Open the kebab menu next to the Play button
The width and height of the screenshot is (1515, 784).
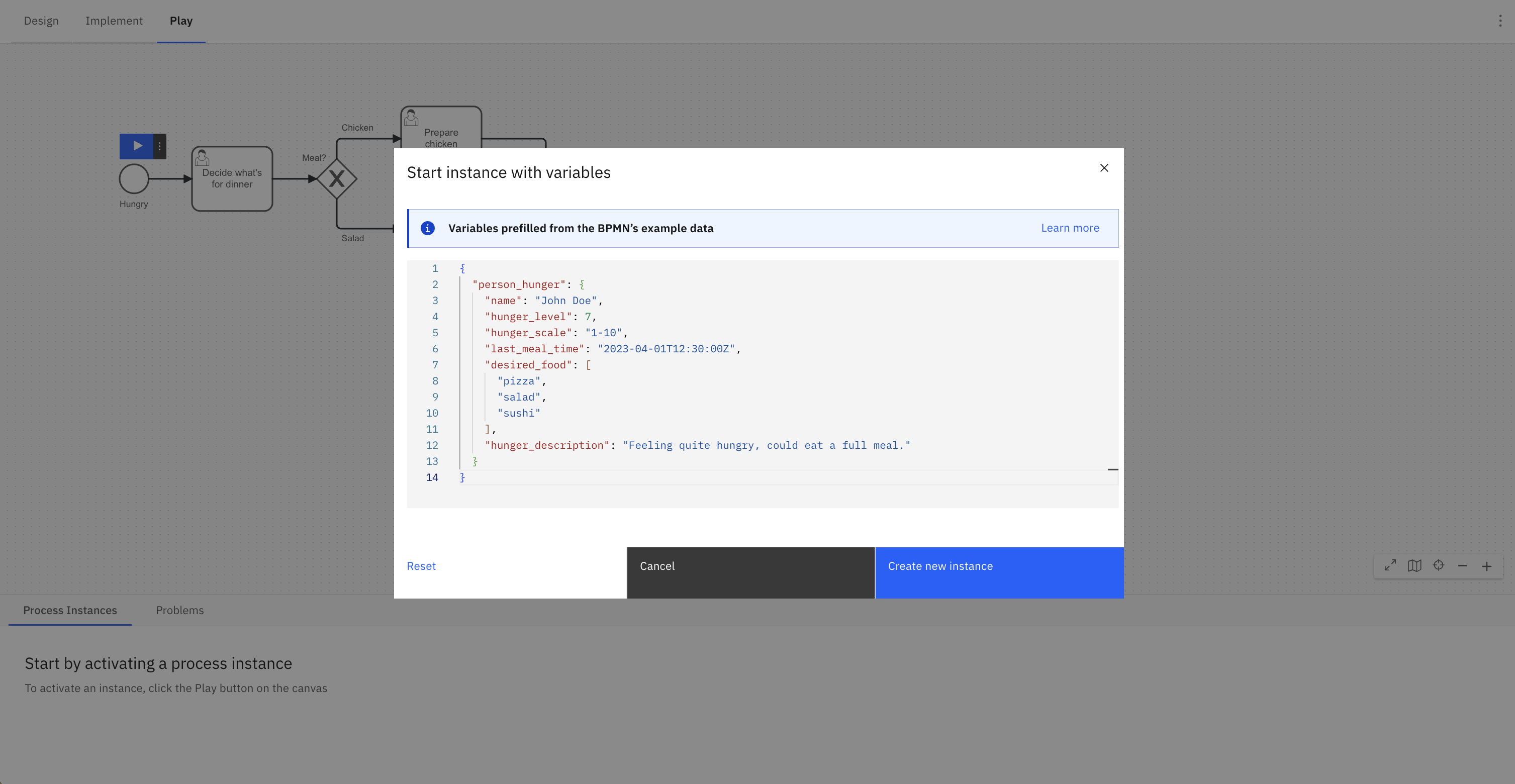pyautogui.click(x=159, y=146)
